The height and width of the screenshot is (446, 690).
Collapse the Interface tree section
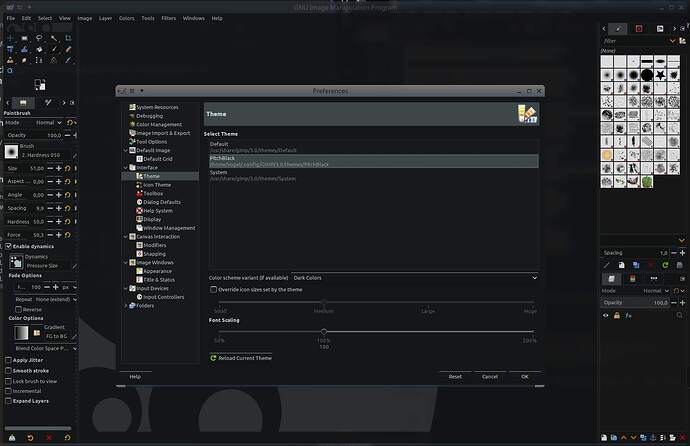[x=124, y=167]
